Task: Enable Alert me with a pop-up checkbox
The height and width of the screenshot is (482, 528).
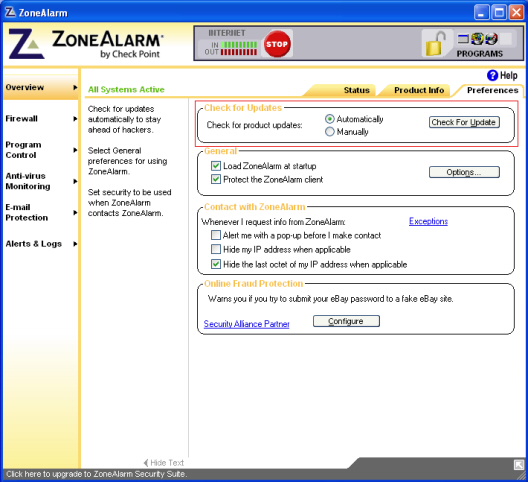Action: 216,235
